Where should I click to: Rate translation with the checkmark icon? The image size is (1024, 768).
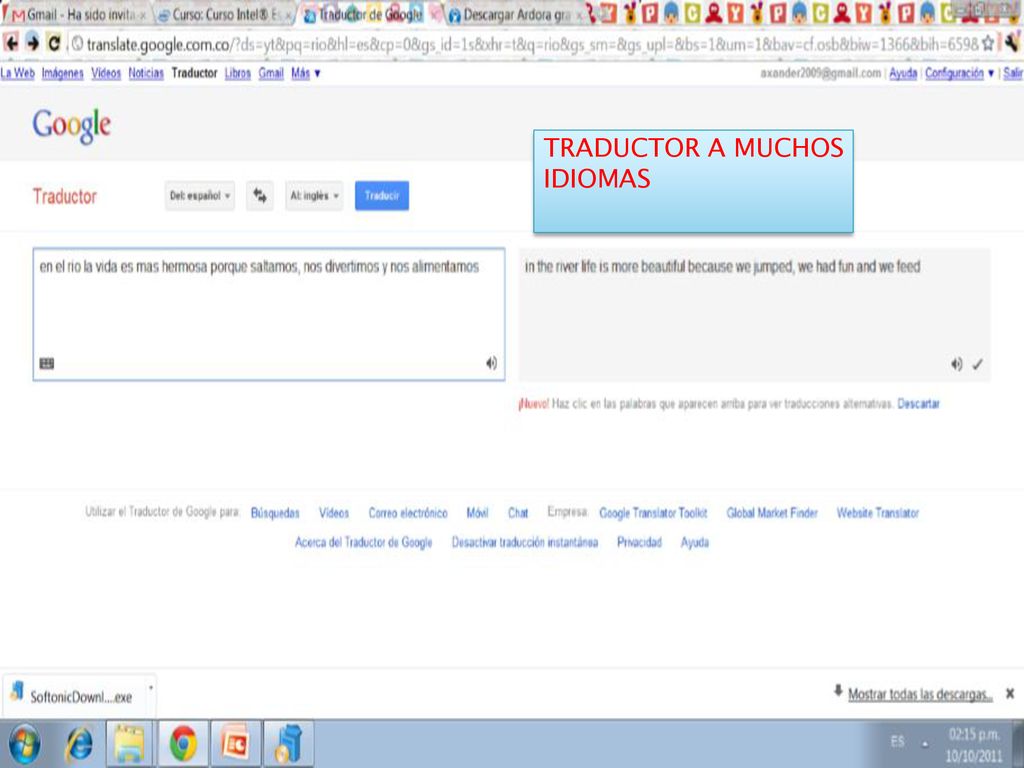(x=977, y=364)
